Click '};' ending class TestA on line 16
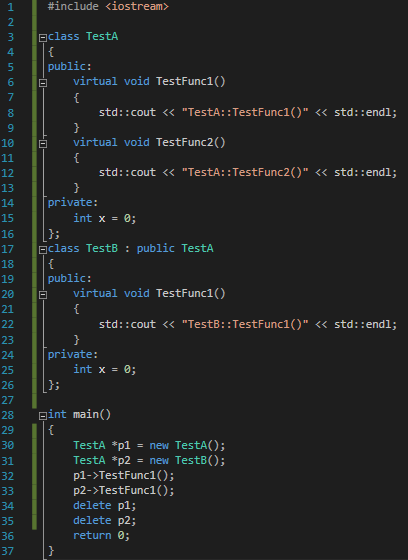408x560 pixels. pos(54,234)
